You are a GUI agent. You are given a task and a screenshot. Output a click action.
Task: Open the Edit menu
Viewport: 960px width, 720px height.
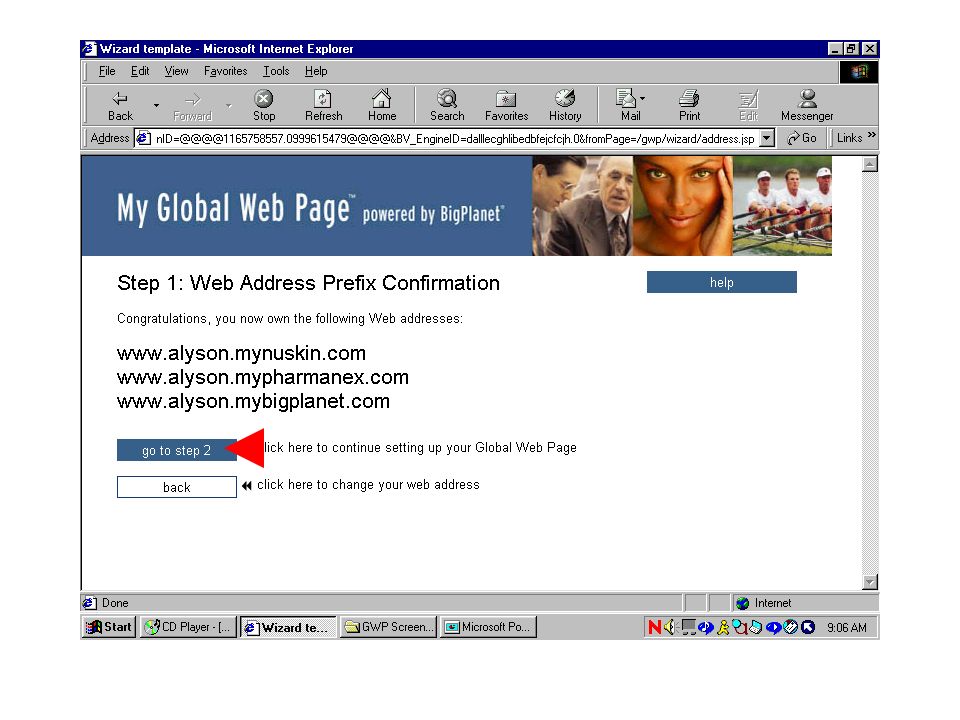click(140, 71)
